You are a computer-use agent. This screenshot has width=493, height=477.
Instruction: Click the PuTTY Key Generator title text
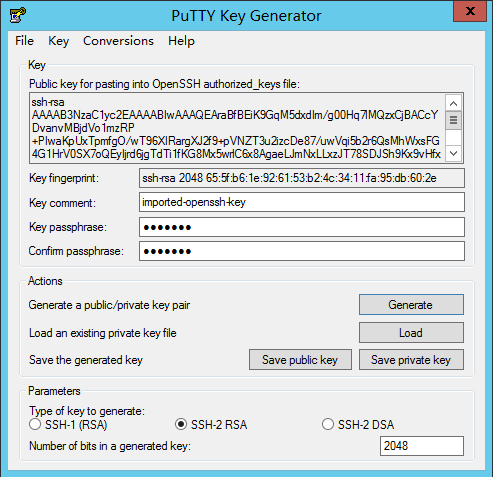click(246, 16)
